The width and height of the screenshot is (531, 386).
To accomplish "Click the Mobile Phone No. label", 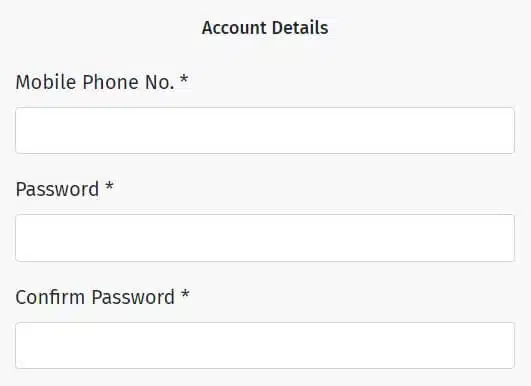I will click(x=95, y=82).
